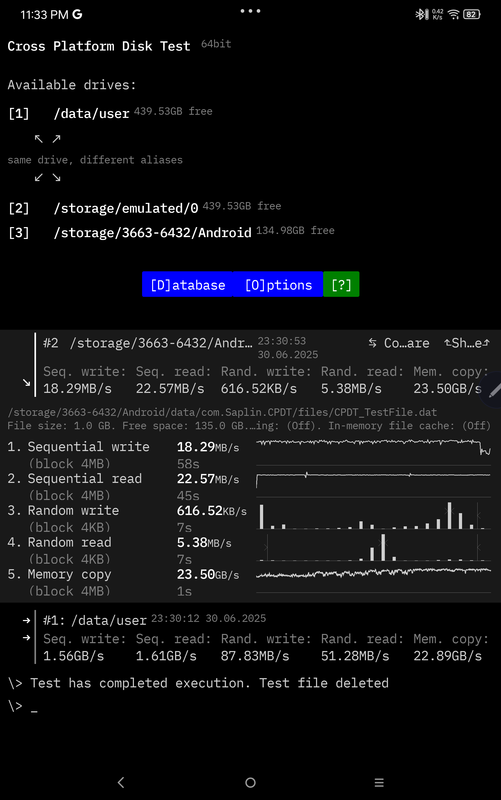Tap the pencil edit icon at right edge

493,390
